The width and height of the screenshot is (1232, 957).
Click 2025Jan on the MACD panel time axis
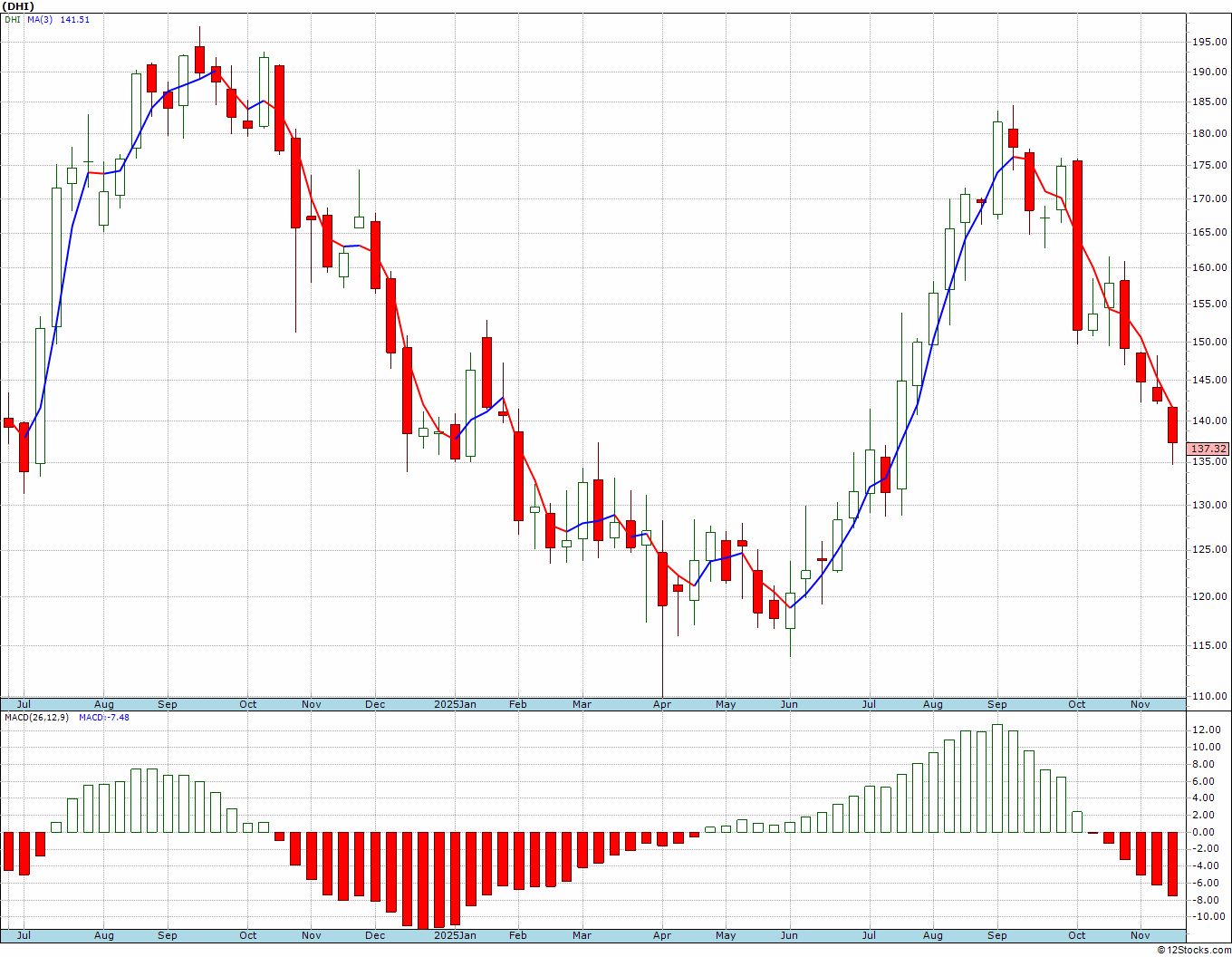point(455,935)
